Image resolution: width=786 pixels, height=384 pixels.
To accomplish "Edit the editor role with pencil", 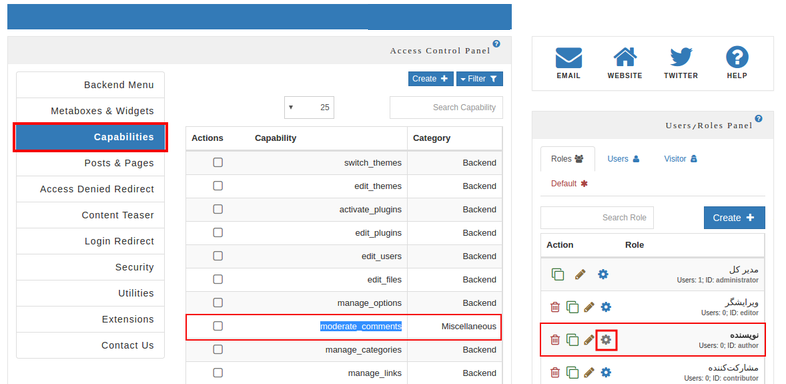I will click(x=589, y=307).
